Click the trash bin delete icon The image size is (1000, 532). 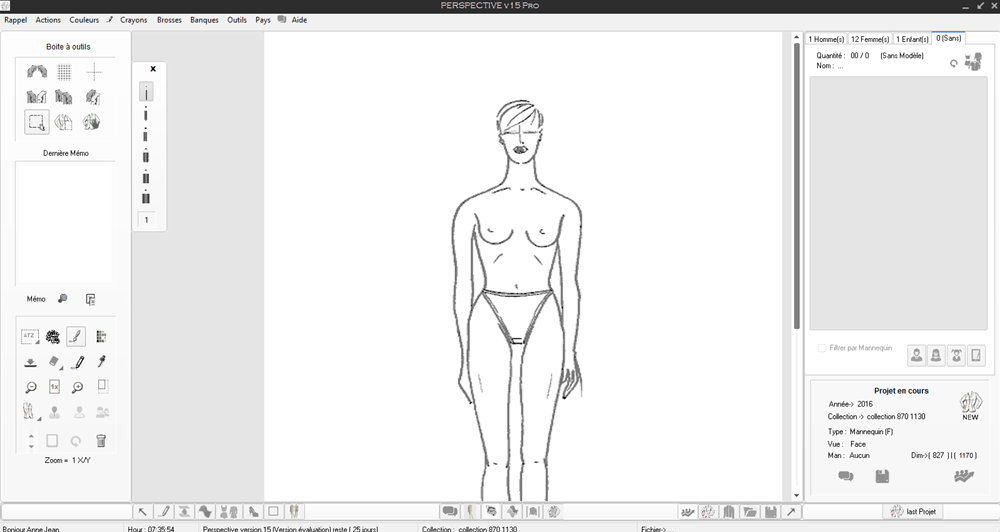(x=101, y=440)
